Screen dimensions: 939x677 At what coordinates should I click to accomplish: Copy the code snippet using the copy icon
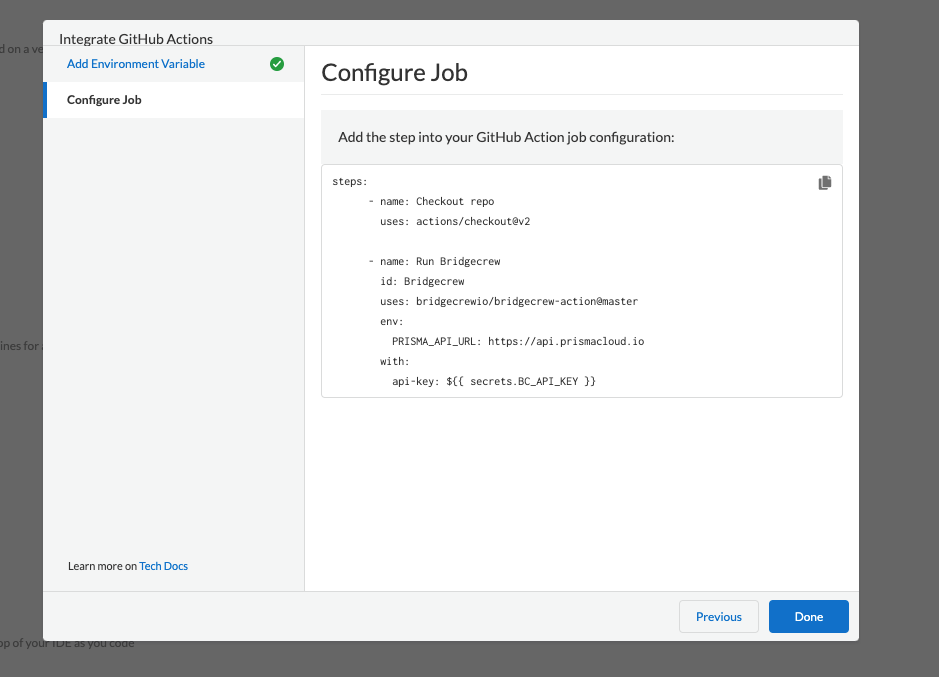pos(824,183)
